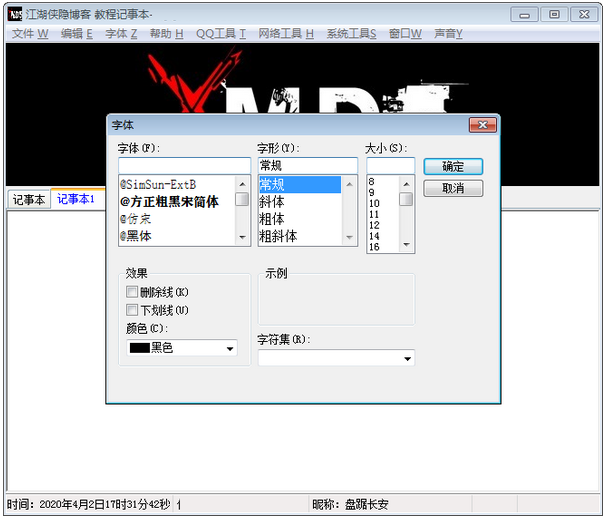Click the 昵称: 盘踞长安 status entry

tap(350, 504)
